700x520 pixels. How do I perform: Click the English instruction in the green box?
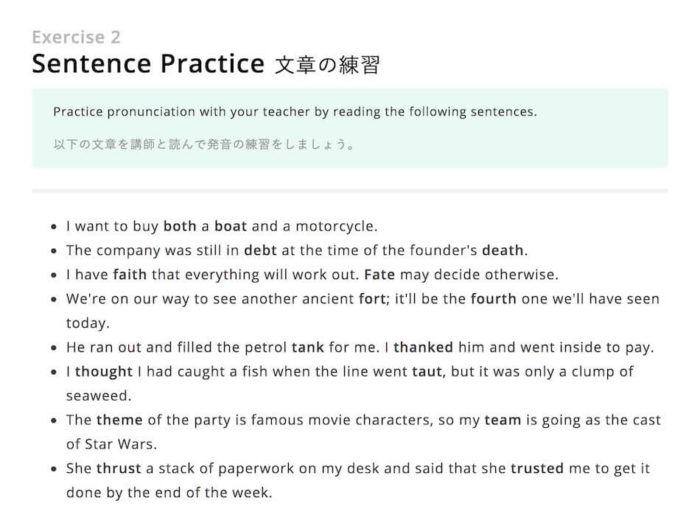click(x=295, y=112)
